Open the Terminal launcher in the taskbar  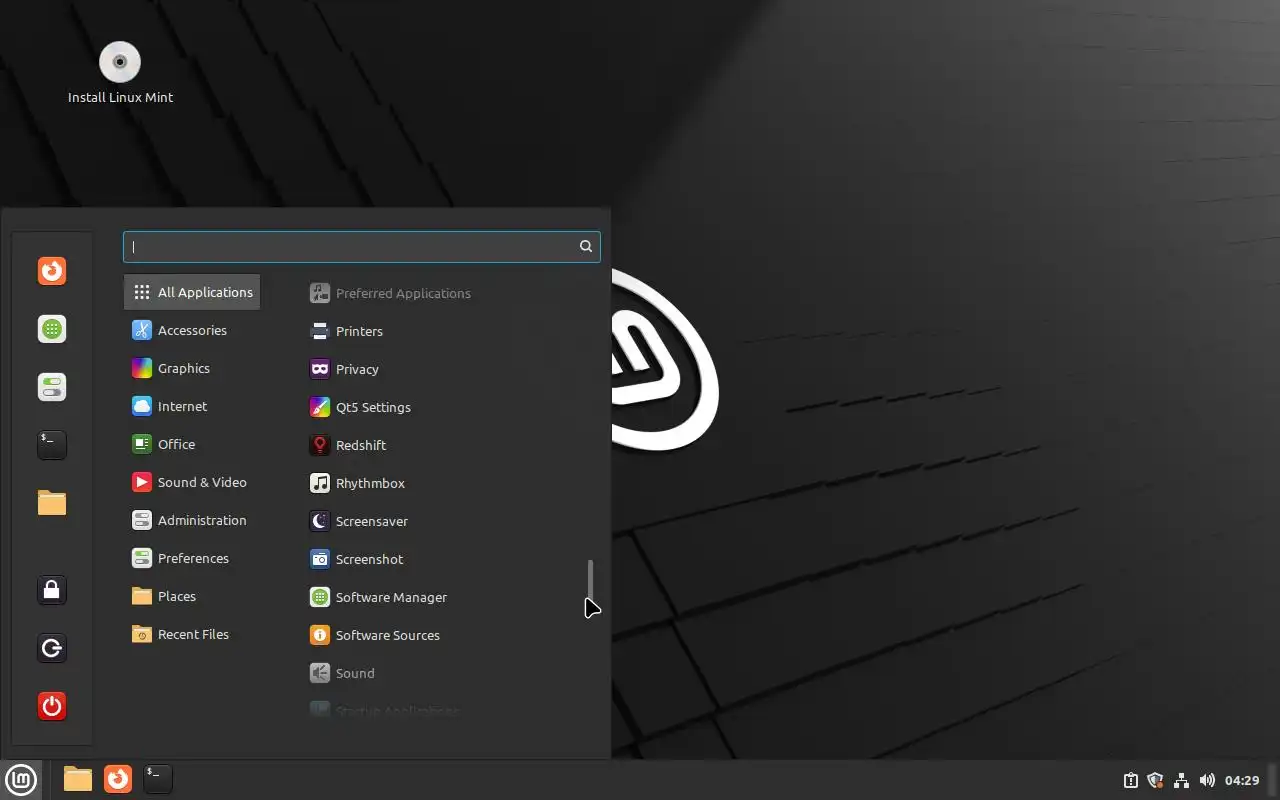(x=158, y=779)
